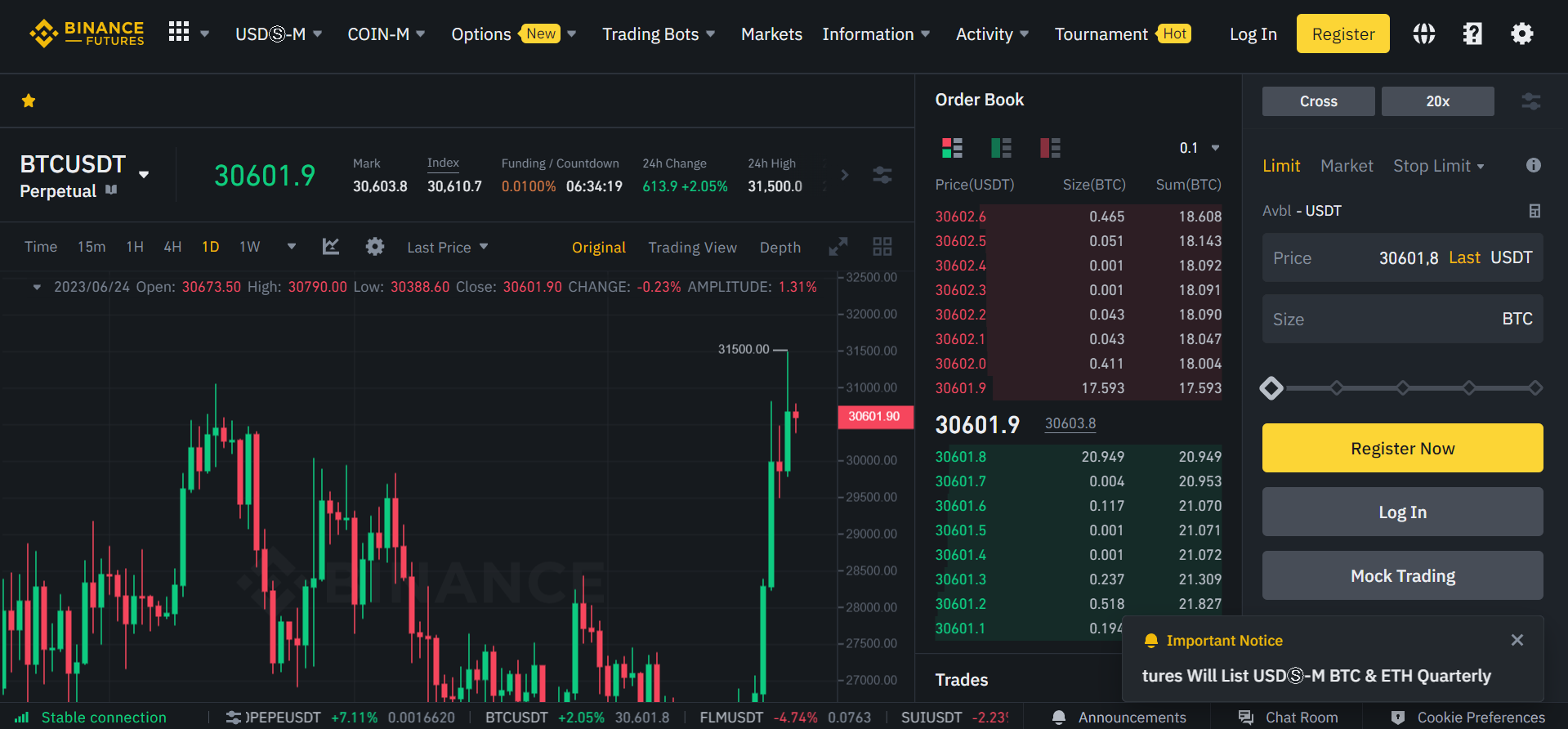Click the technical indicators chart icon

(331, 247)
